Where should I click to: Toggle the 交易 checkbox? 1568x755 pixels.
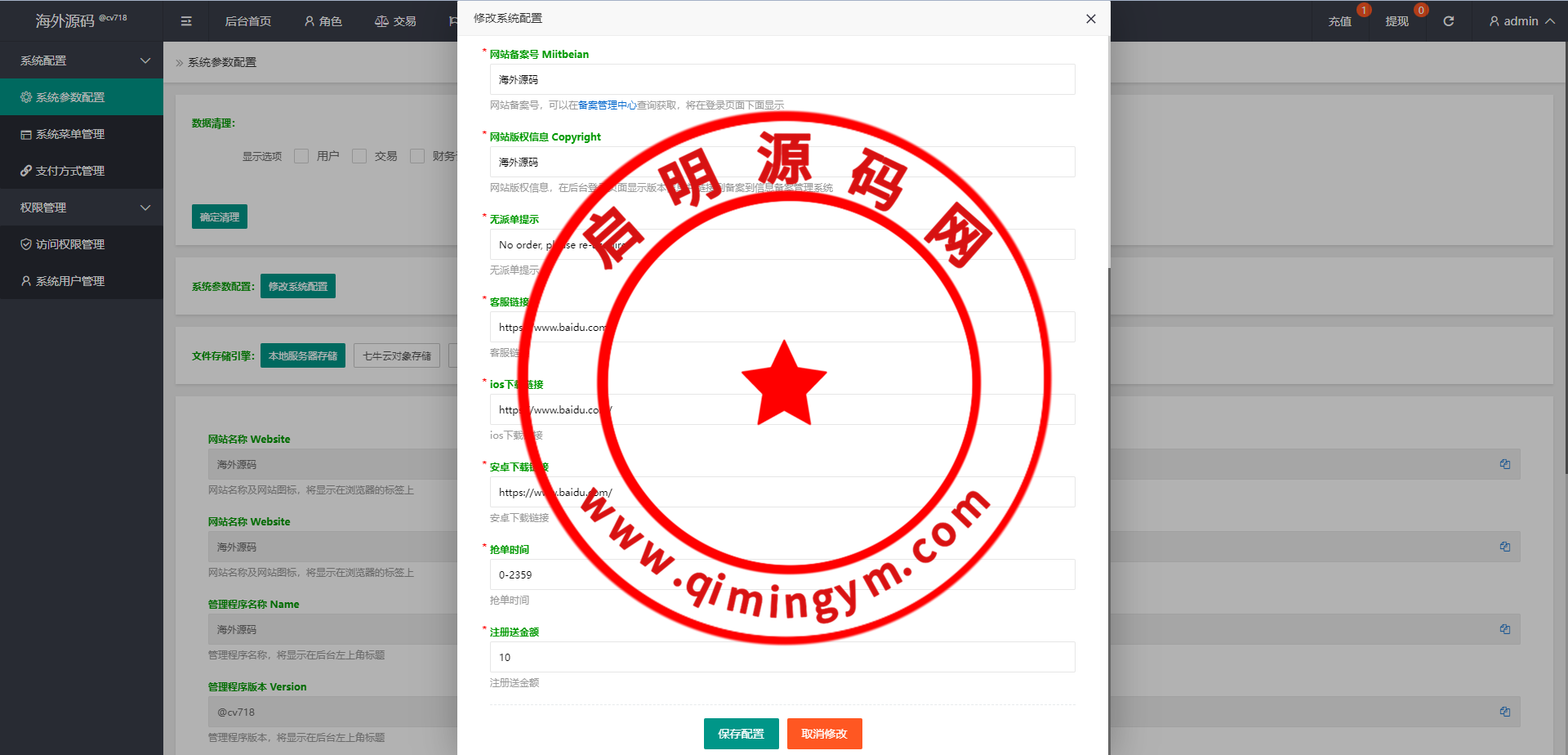click(x=359, y=156)
